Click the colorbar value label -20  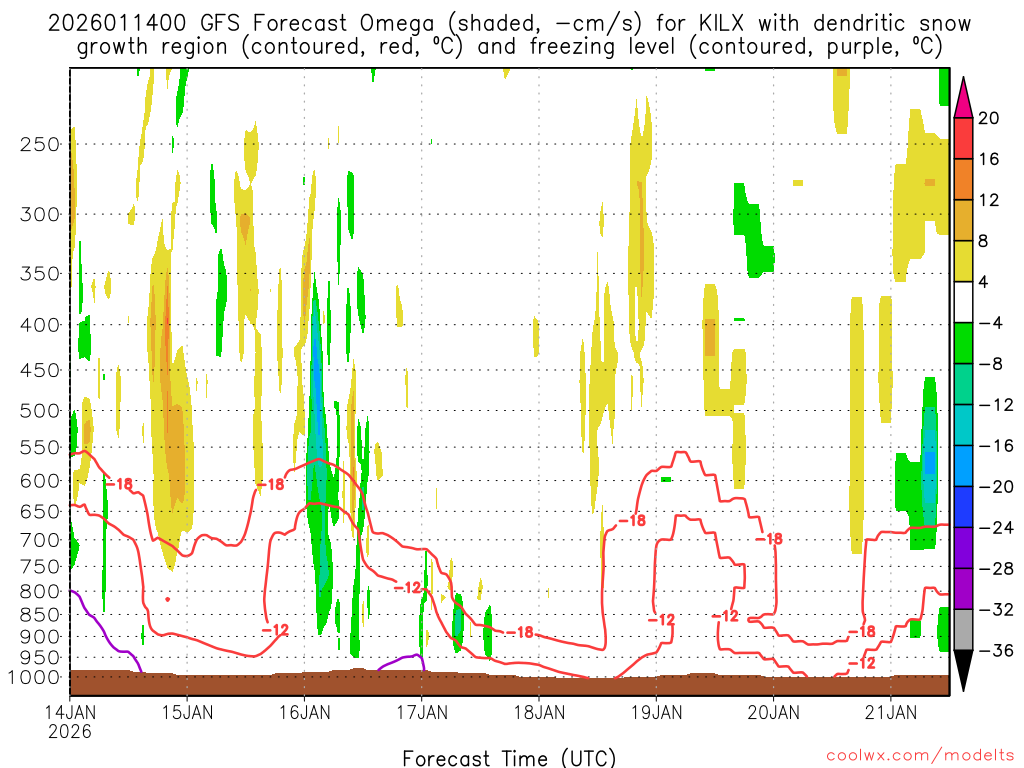996,487
